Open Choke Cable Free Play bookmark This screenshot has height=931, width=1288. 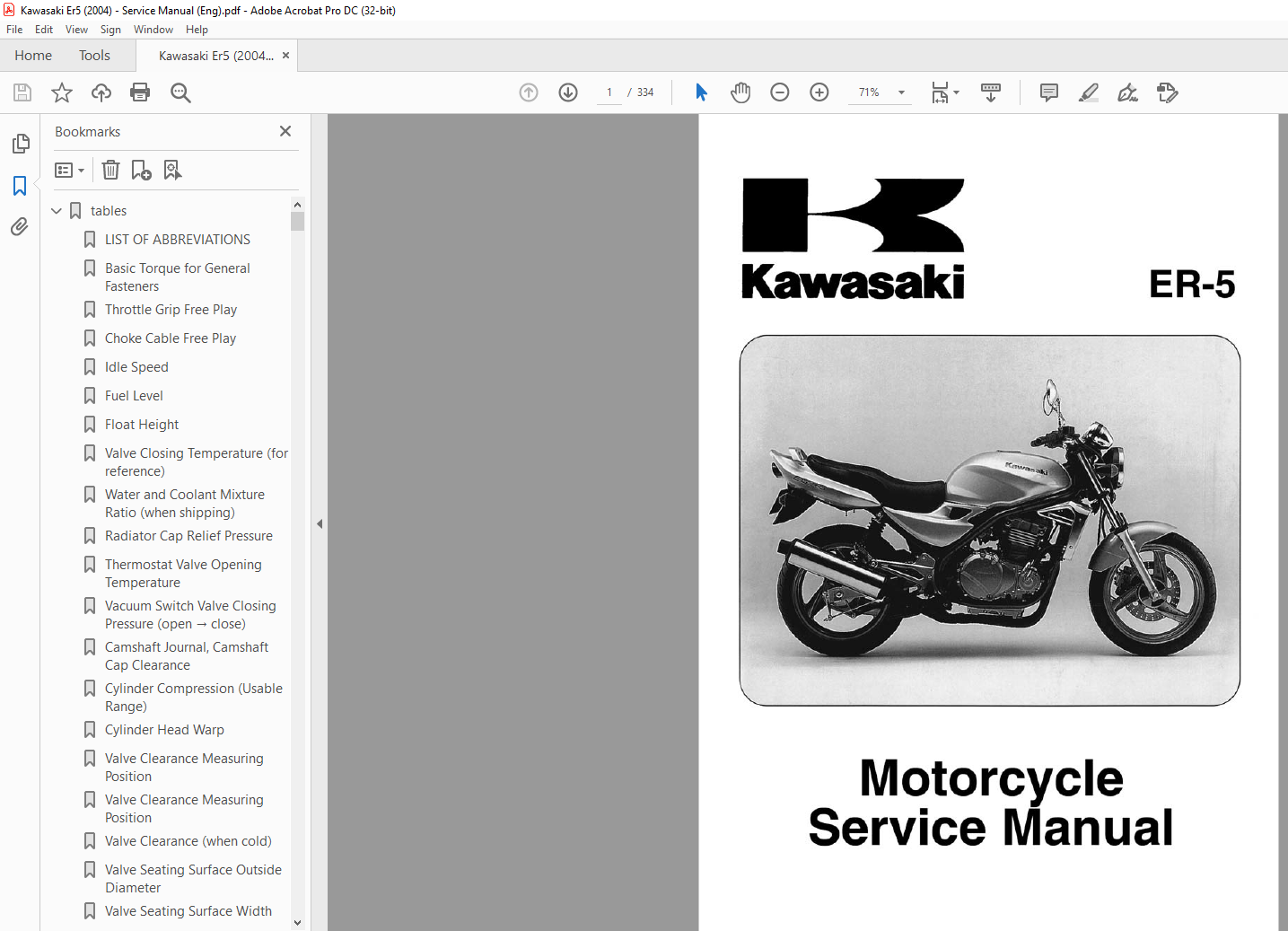click(171, 338)
